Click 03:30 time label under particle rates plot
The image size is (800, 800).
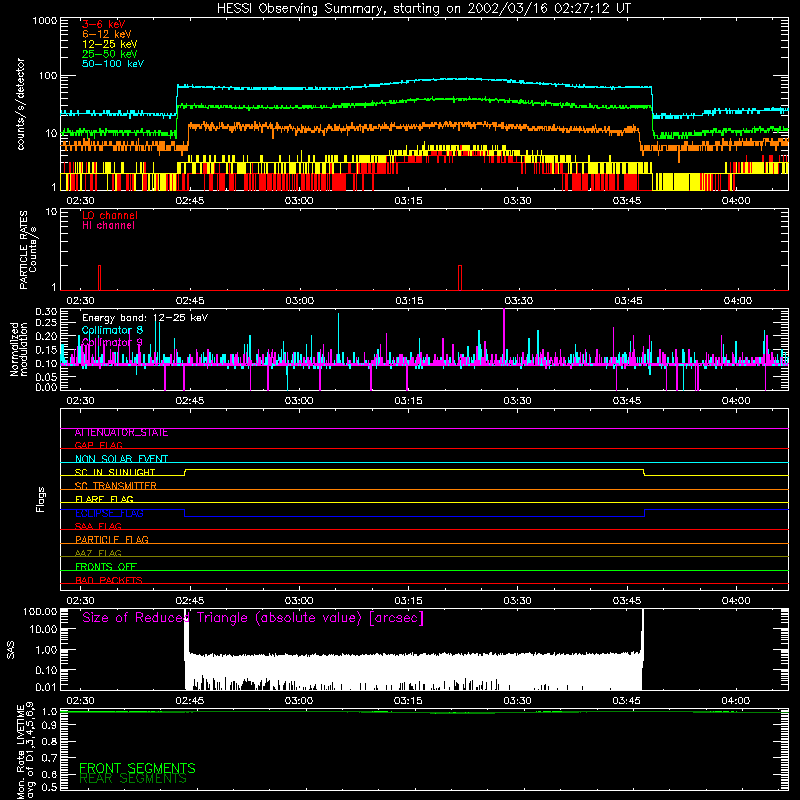(x=518, y=301)
